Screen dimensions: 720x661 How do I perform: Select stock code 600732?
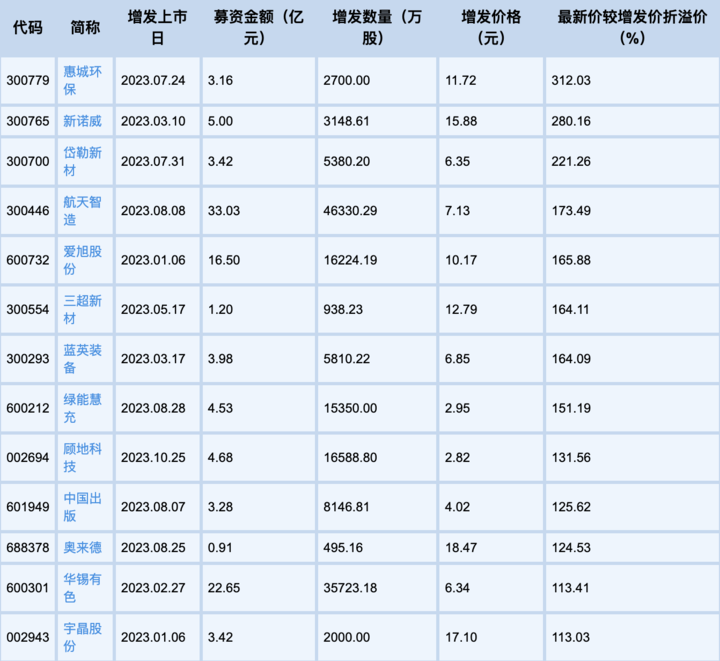tap(28, 260)
